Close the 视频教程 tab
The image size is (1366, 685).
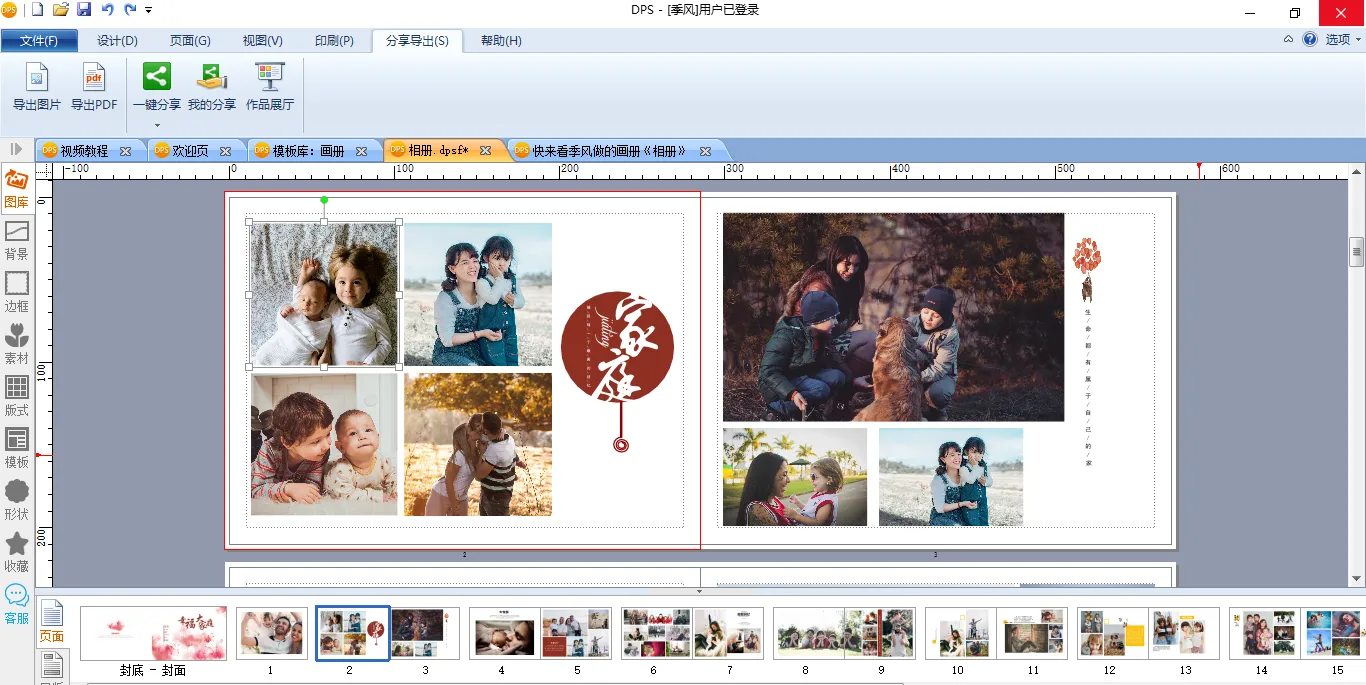(x=126, y=151)
